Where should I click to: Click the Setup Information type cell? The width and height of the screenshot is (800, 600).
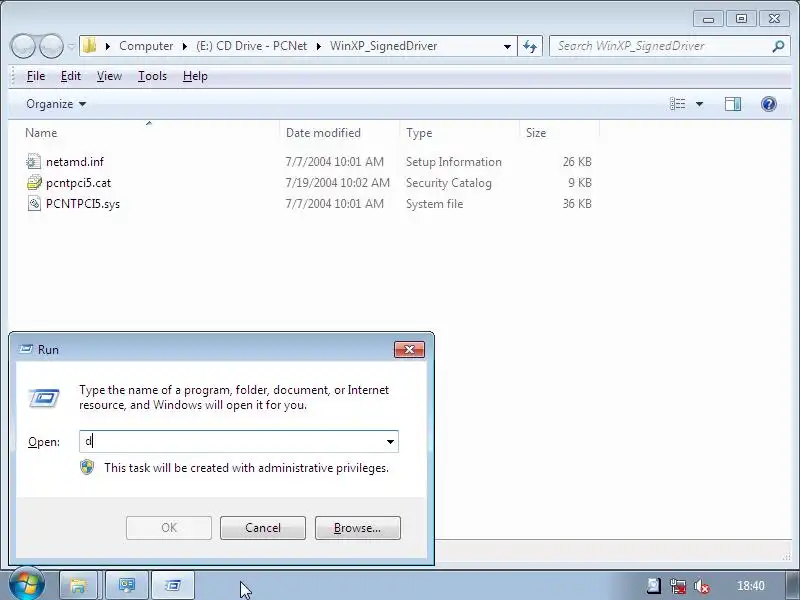click(x=454, y=162)
